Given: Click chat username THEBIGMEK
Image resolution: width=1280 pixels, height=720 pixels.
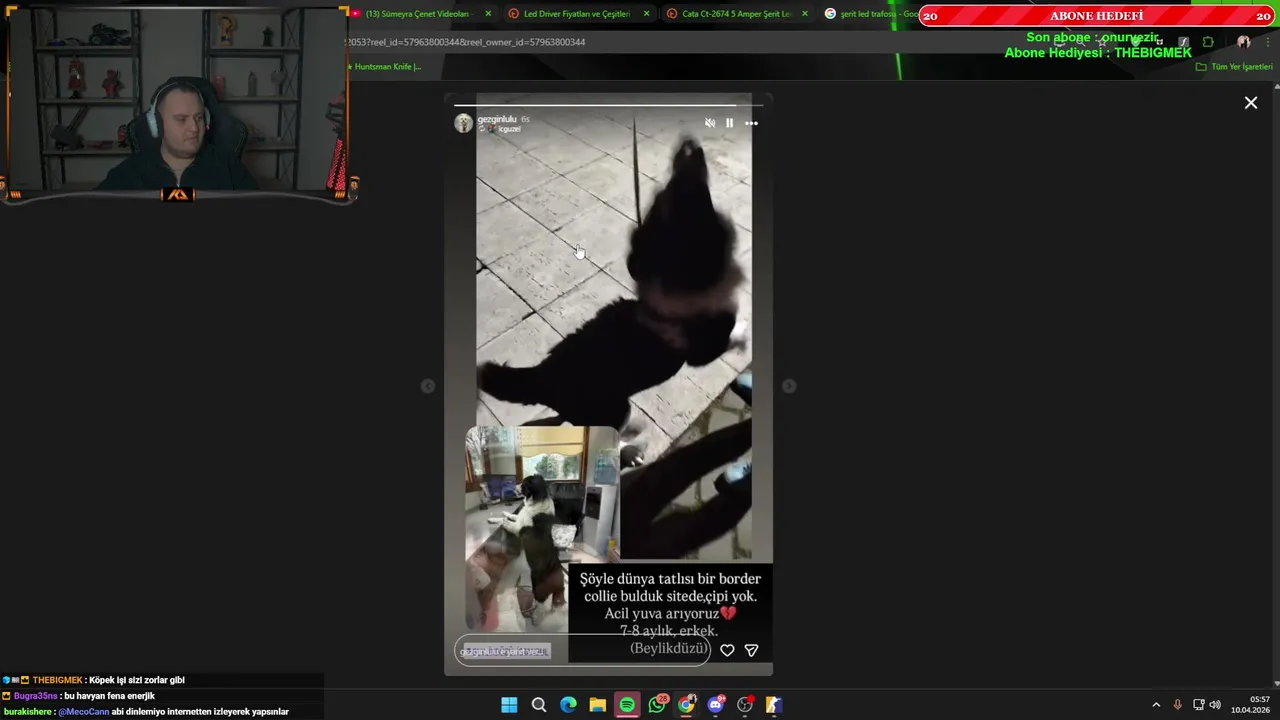Looking at the screenshot, I should [57, 680].
